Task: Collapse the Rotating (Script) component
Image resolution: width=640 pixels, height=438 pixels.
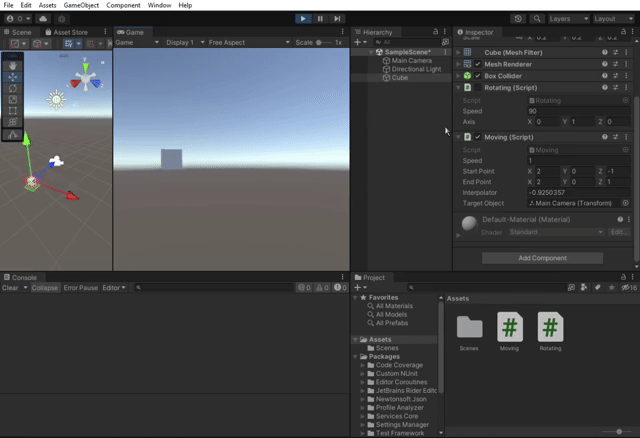Action: [458, 88]
